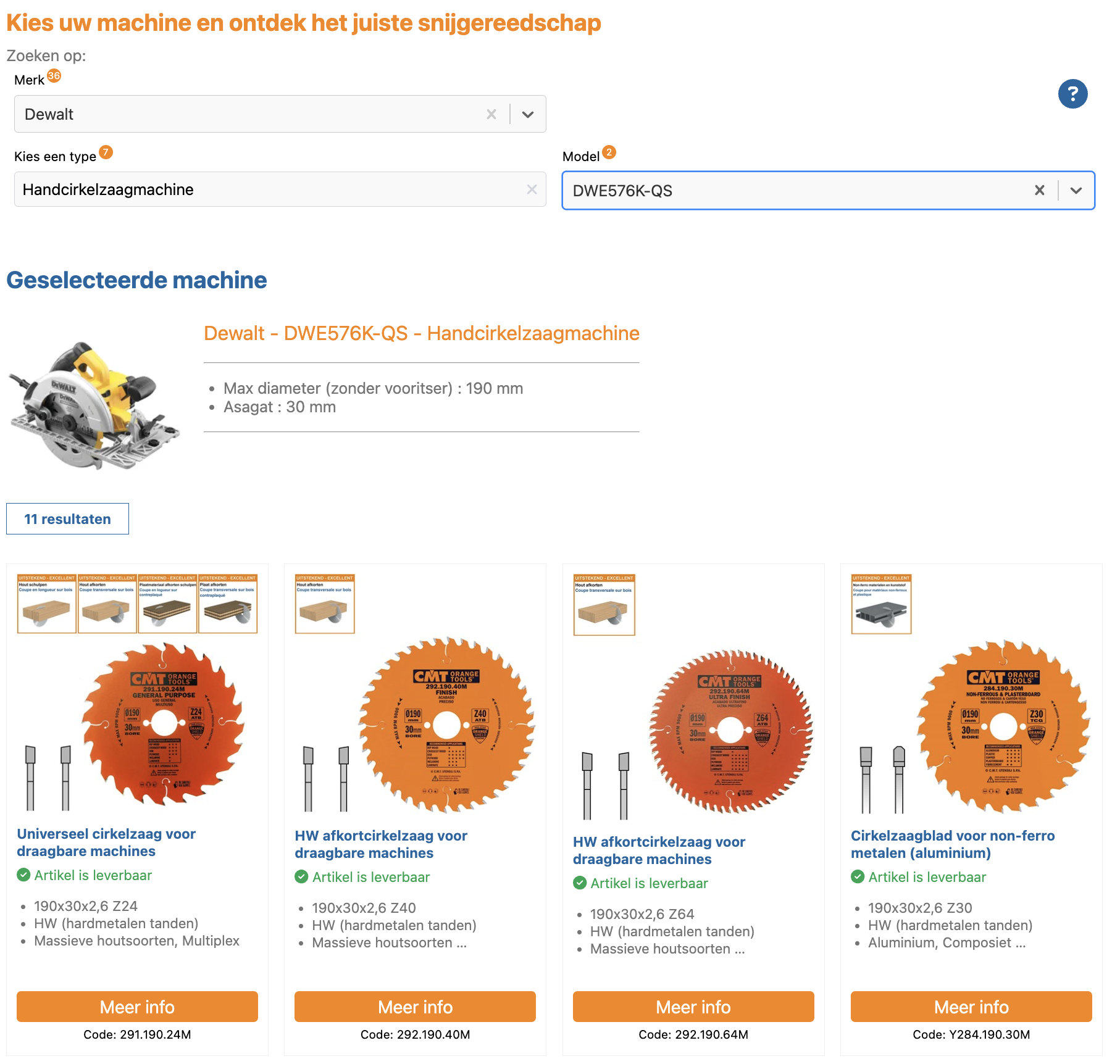Click the Z30 Non-Ferrous saw blade image
The image size is (1120, 1064).
1003,726
